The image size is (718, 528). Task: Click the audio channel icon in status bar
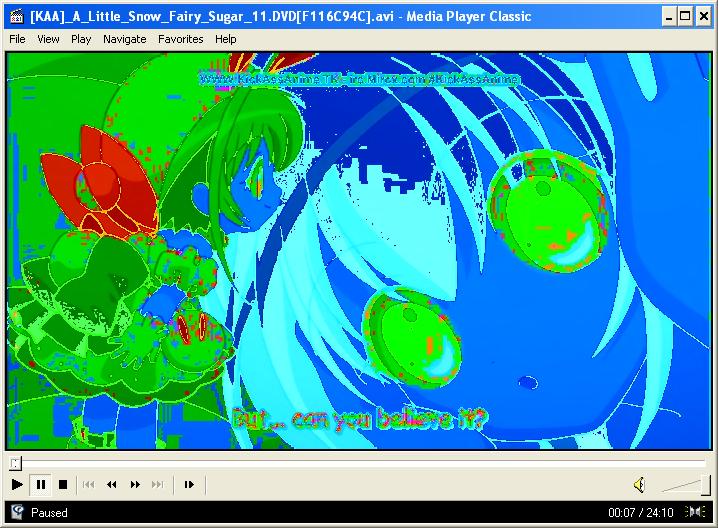point(695,512)
